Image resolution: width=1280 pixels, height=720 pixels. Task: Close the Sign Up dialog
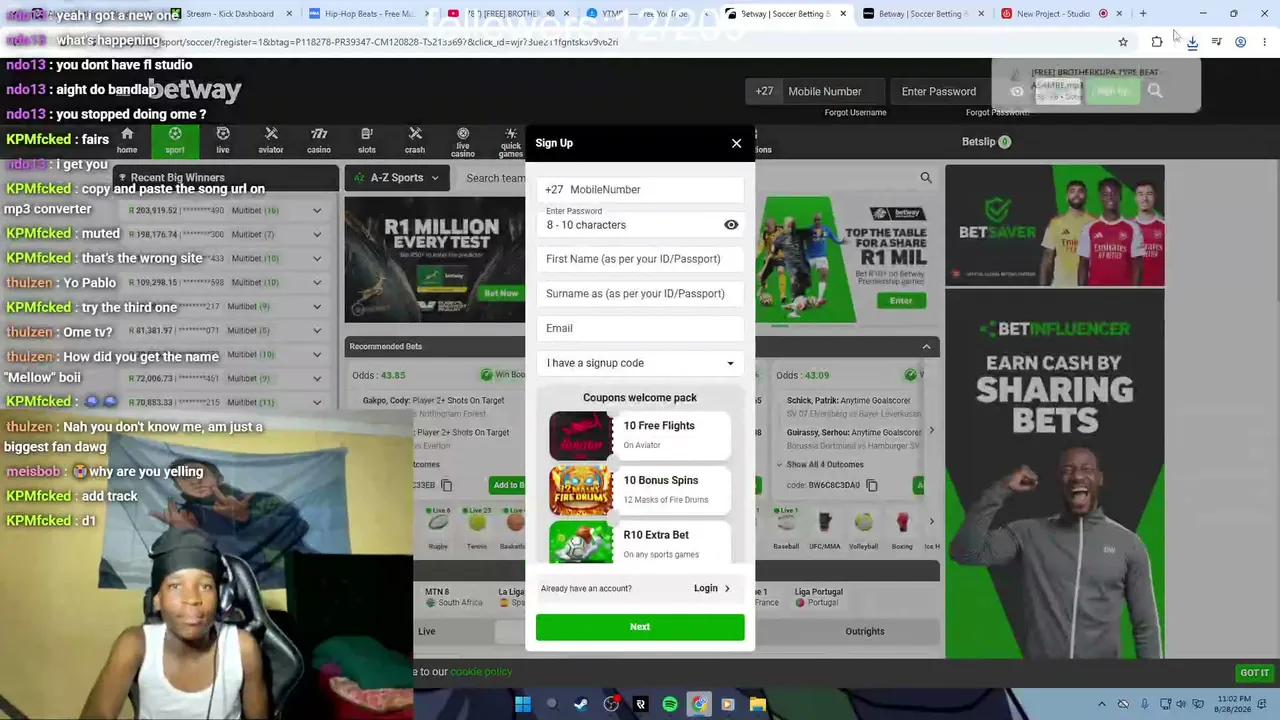(737, 143)
